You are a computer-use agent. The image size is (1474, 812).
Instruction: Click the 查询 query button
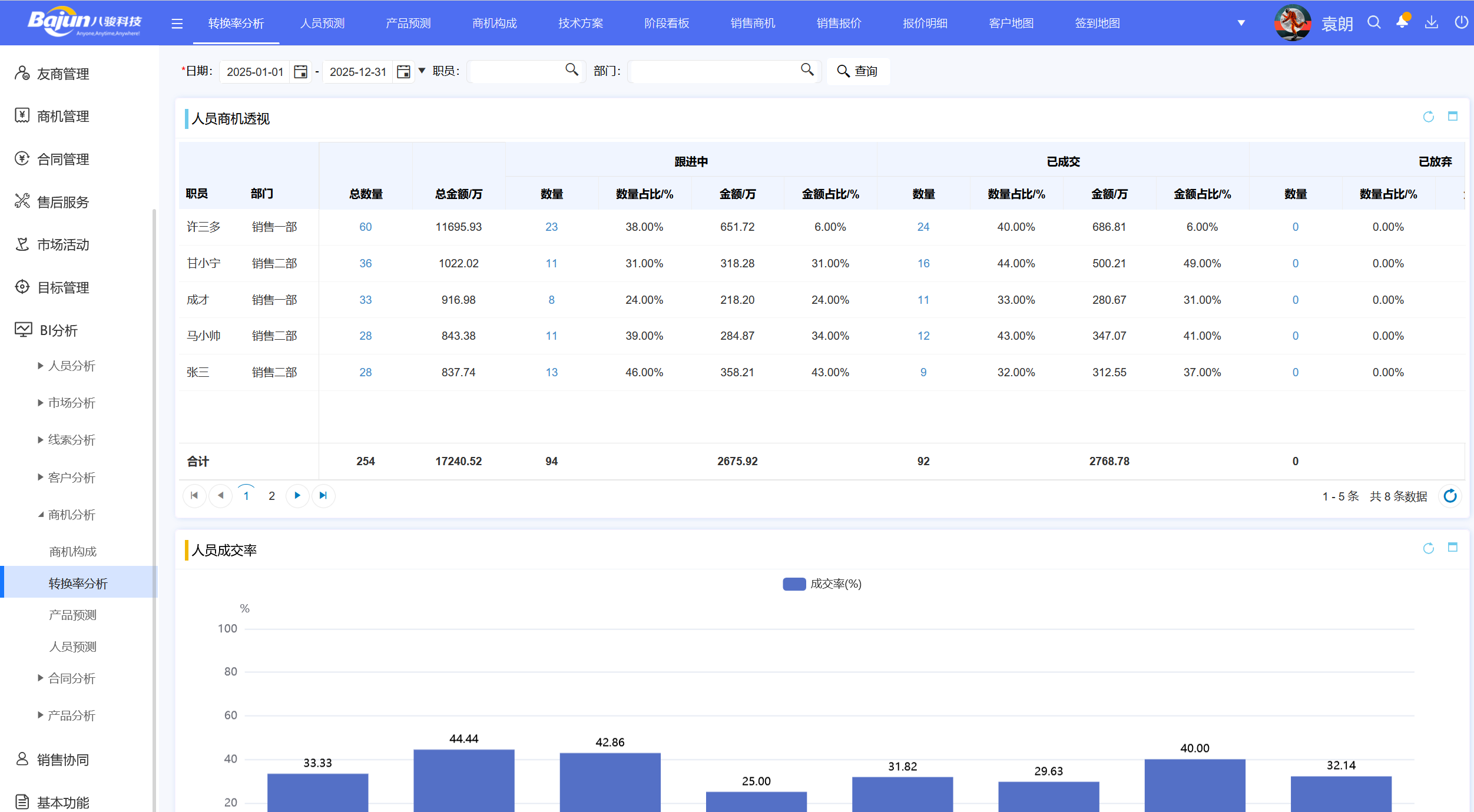pyautogui.click(x=857, y=71)
